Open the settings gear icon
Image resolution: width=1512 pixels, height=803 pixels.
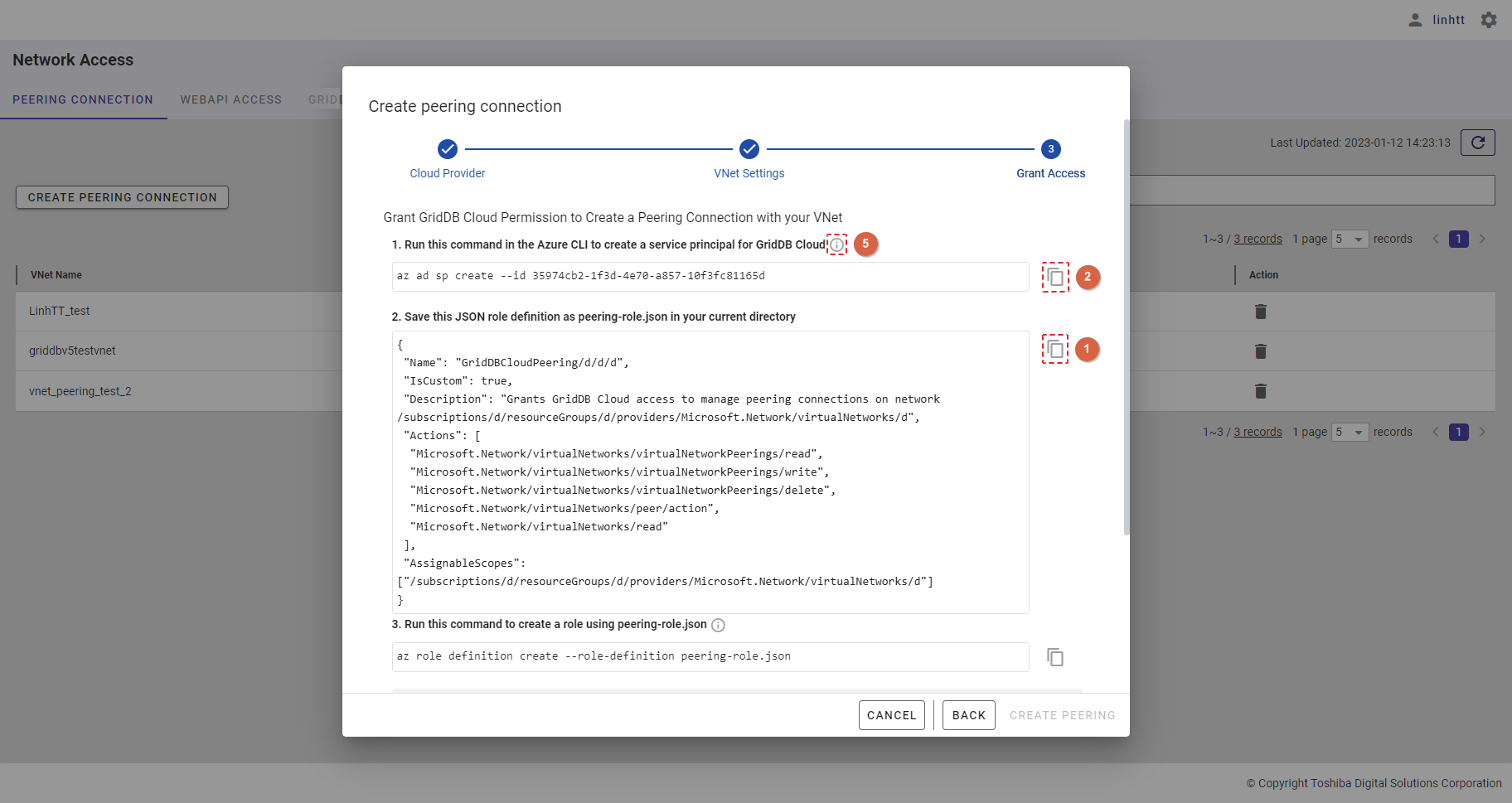tap(1489, 20)
